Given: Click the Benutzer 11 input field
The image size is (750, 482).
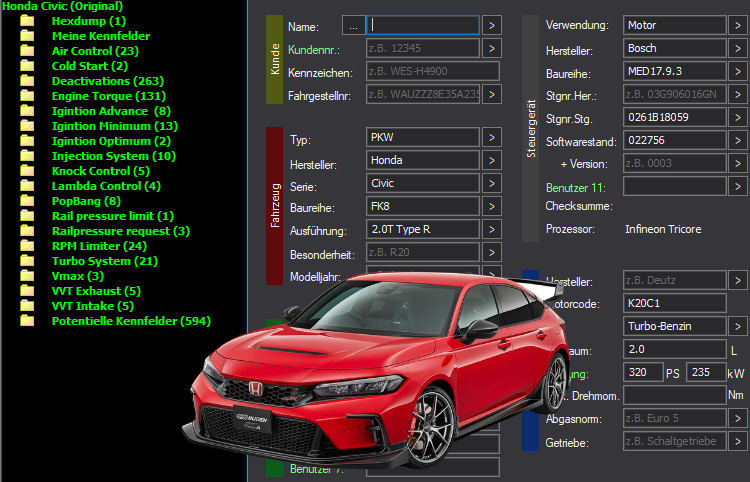Looking at the screenshot, I should pos(675,186).
